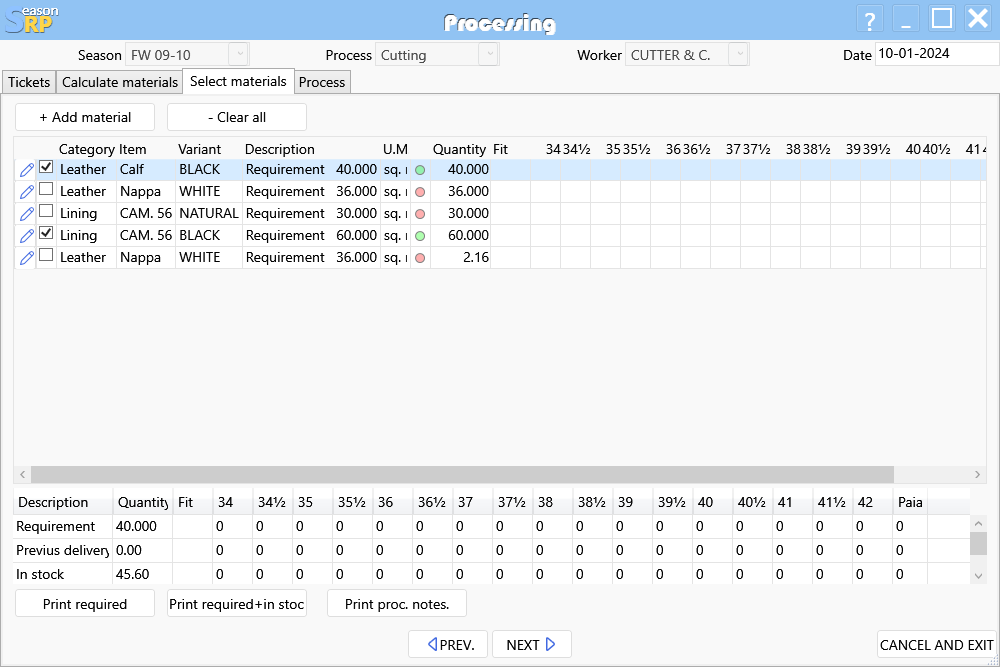The height and width of the screenshot is (667, 1000).
Task: Switch to the Tickets tab
Action: (29, 82)
